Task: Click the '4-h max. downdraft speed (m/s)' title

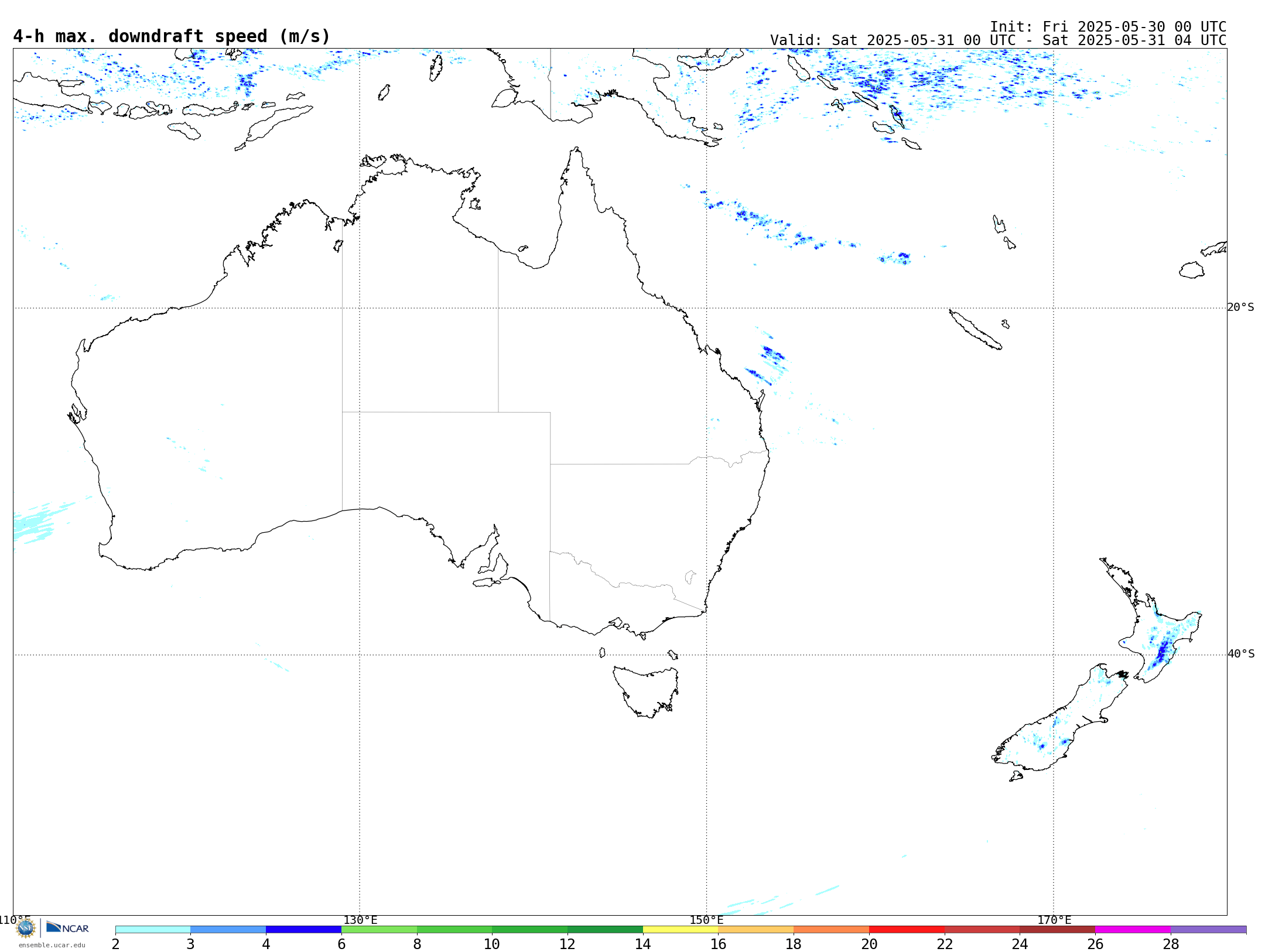Action: (172, 36)
